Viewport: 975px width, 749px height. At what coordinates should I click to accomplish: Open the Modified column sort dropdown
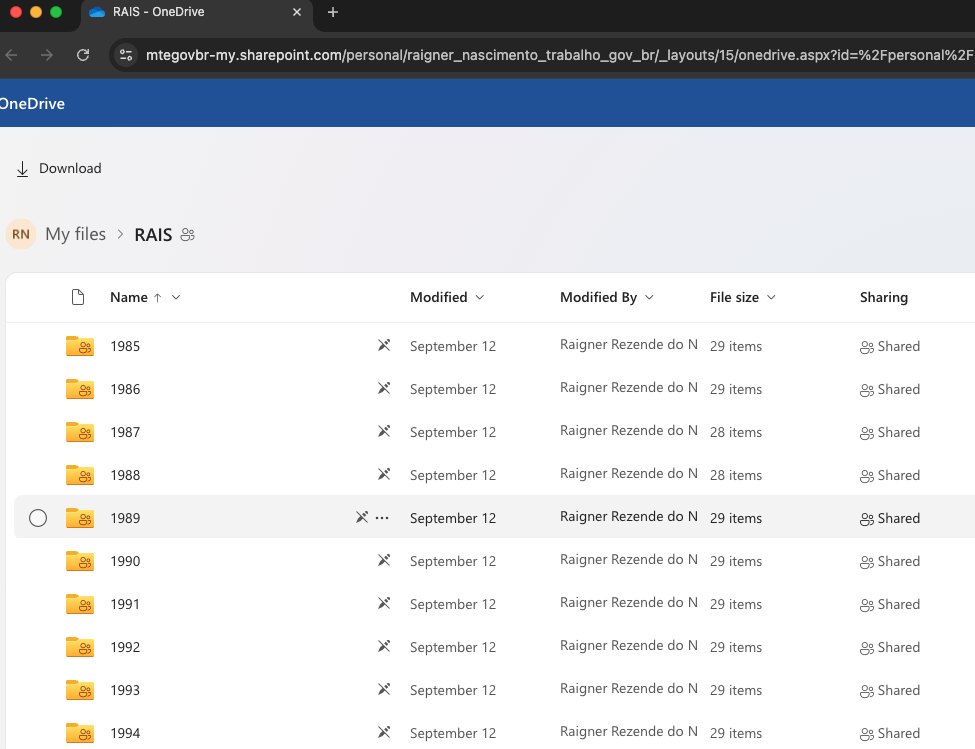480,298
